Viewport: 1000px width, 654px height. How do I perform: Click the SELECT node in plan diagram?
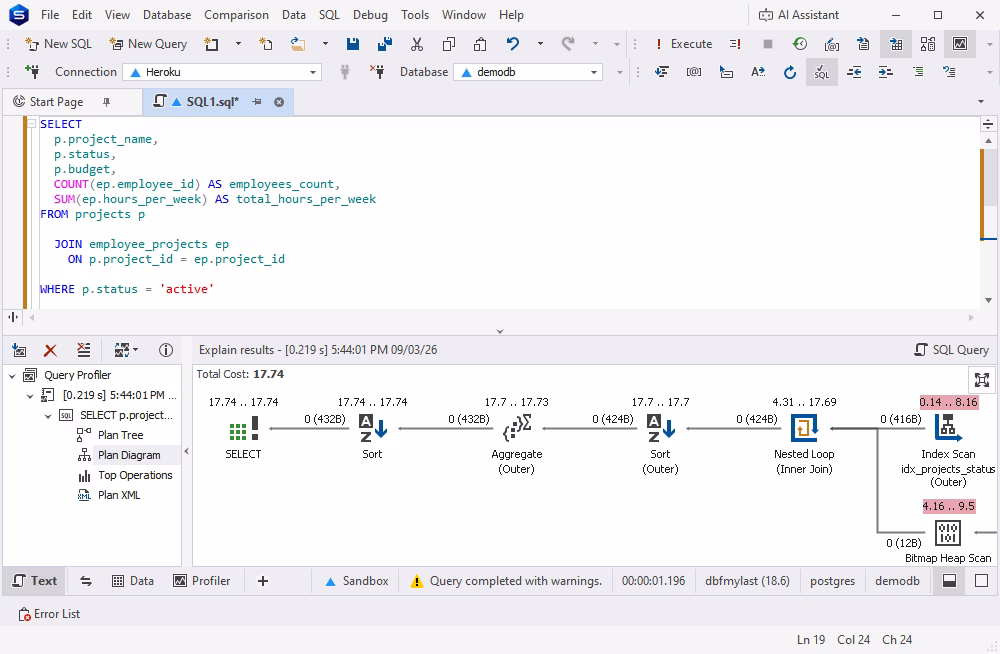(x=243, y=436)
